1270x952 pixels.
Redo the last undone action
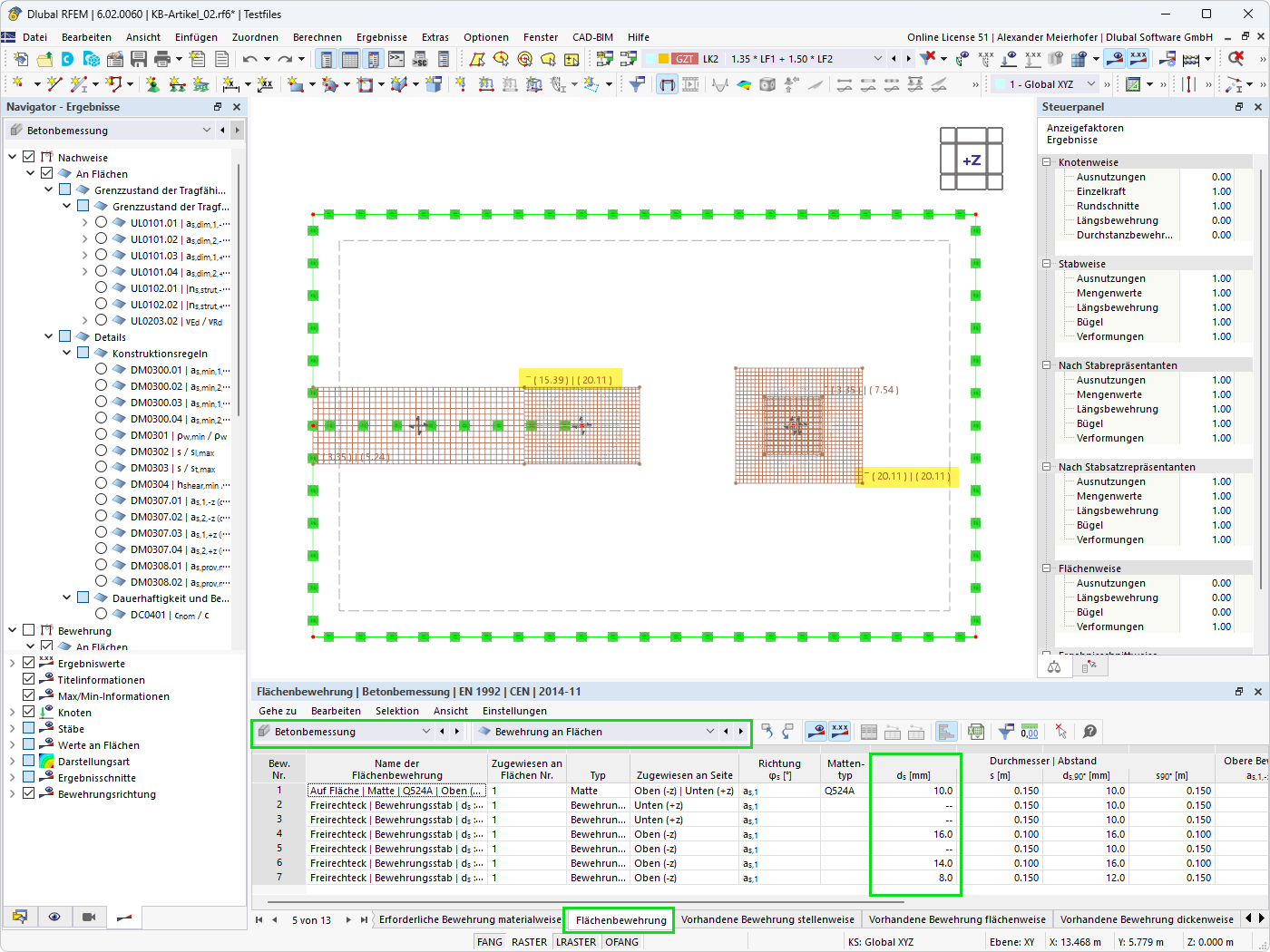click(285, 59)
